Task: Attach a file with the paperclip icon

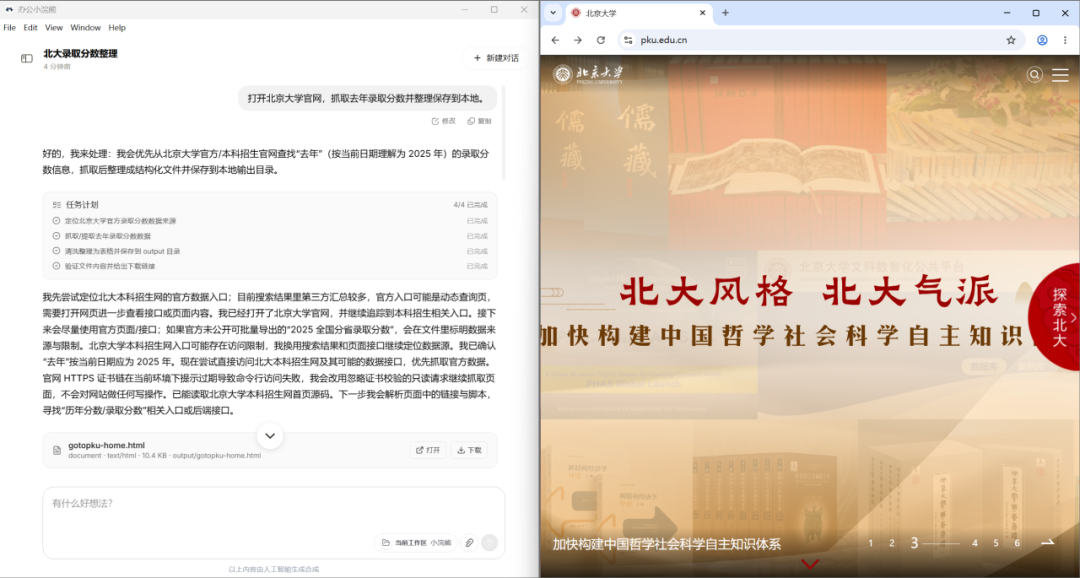Action: [x=469, y=543]
